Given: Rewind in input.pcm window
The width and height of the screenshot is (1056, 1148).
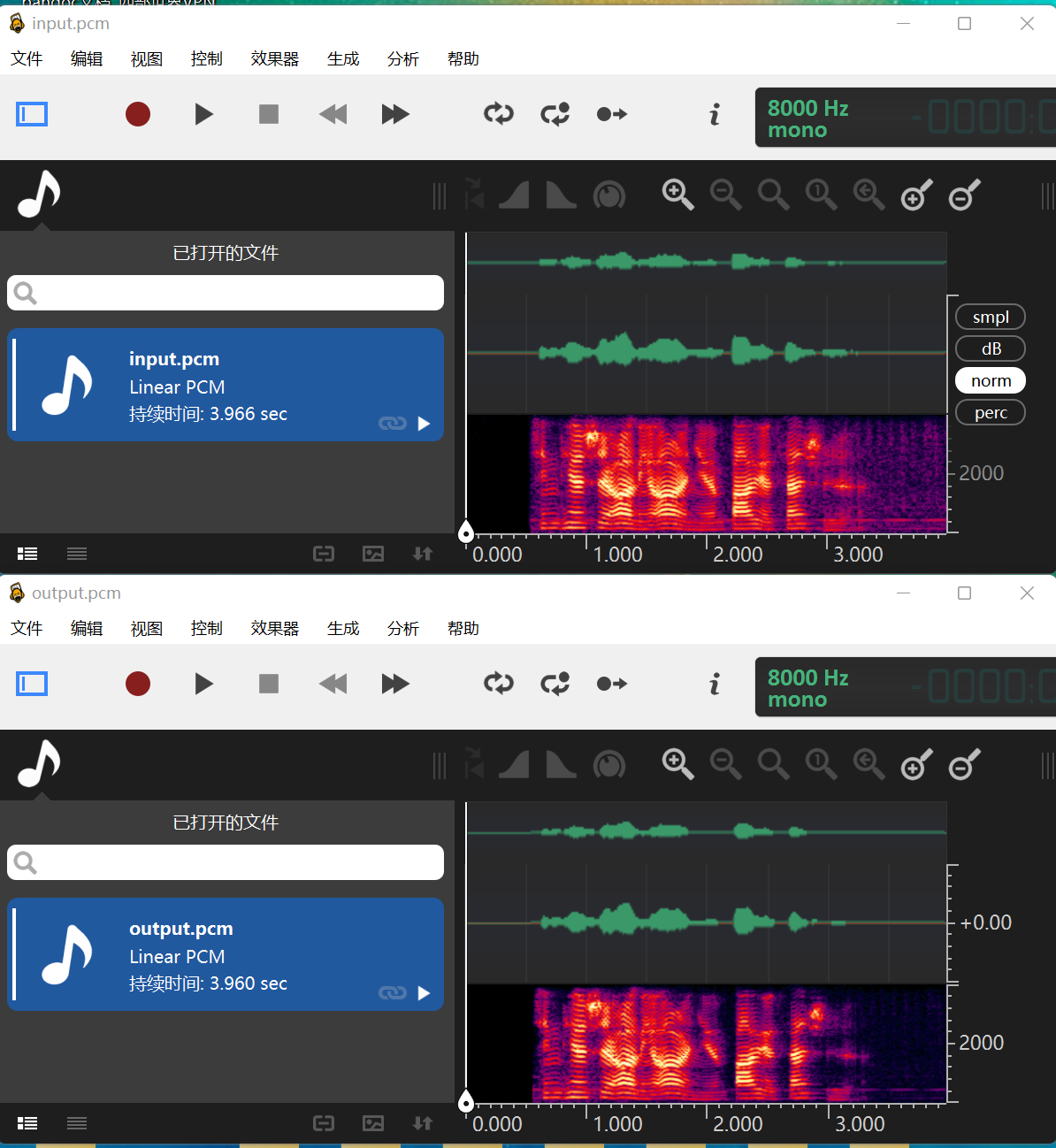Looking at the screenshot, I should click(333, 114).
